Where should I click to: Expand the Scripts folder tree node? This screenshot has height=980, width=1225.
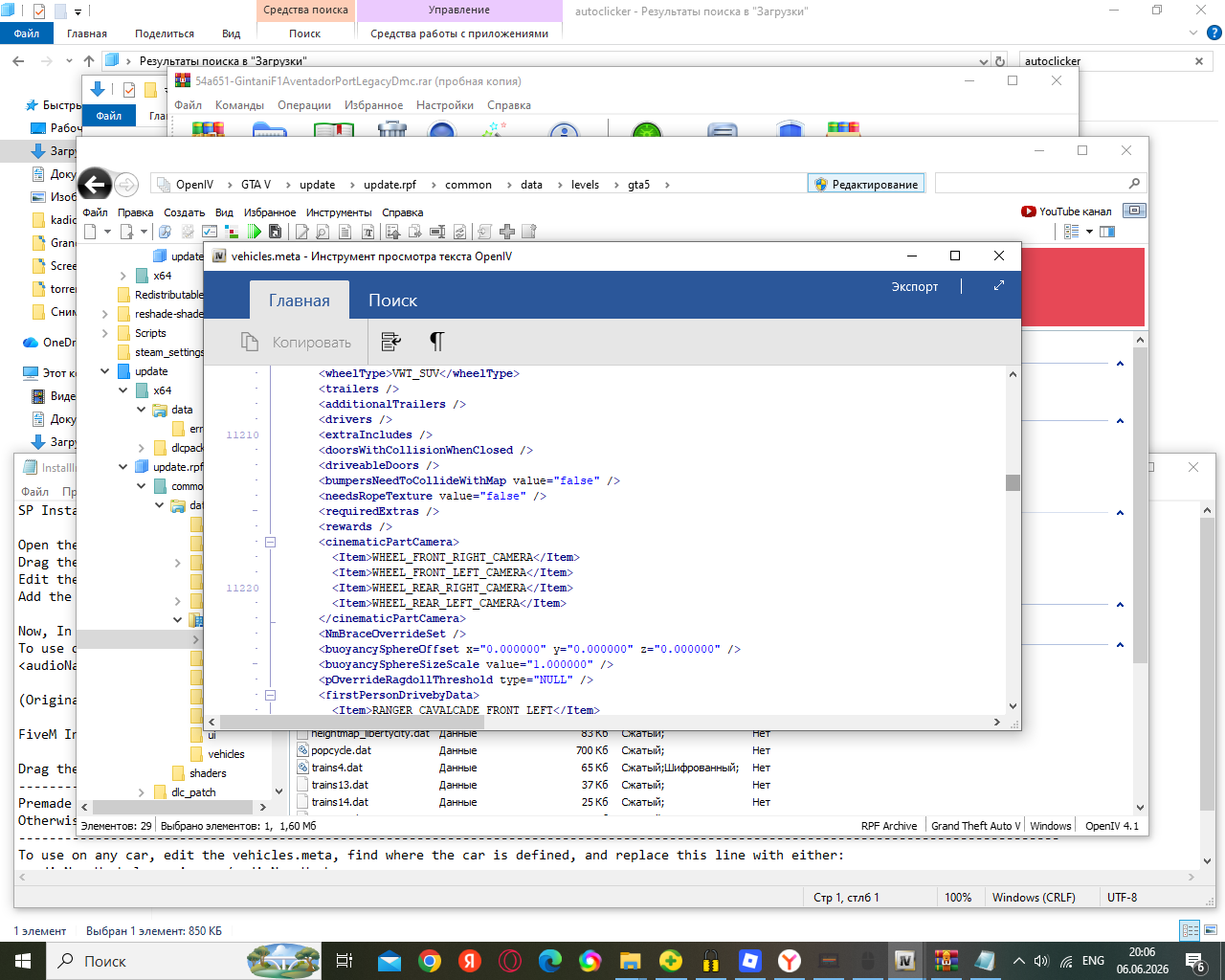(104, 333)
